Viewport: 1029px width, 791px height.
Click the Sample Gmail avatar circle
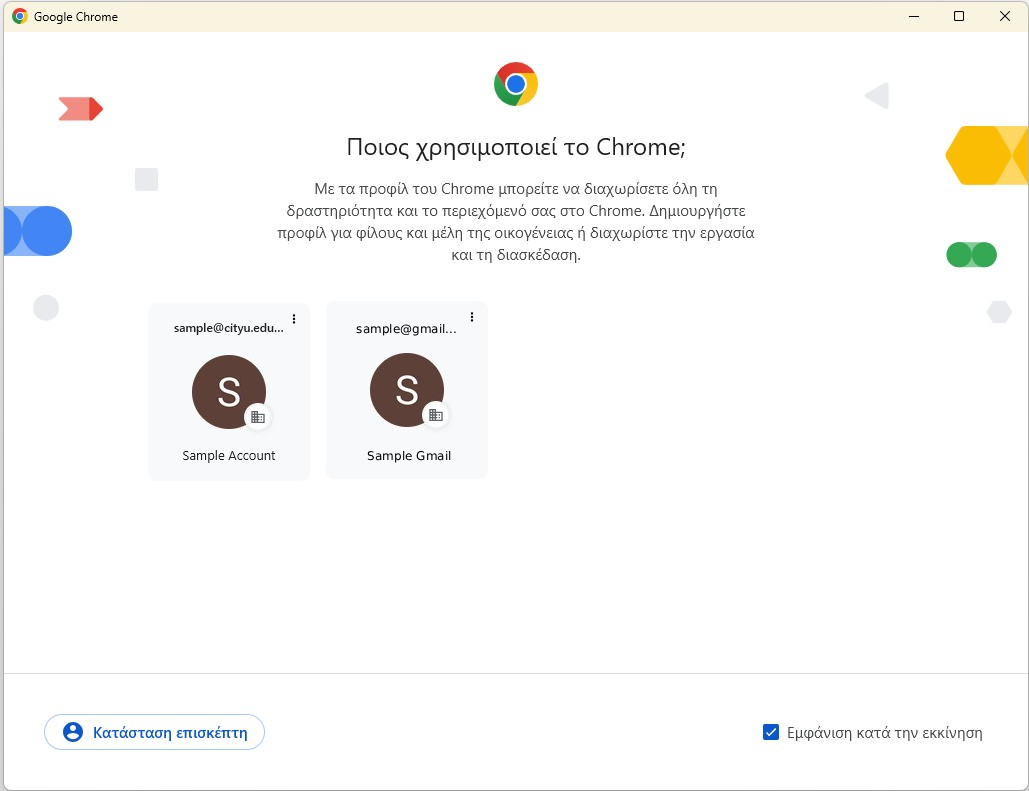click(x=406, y=389)
